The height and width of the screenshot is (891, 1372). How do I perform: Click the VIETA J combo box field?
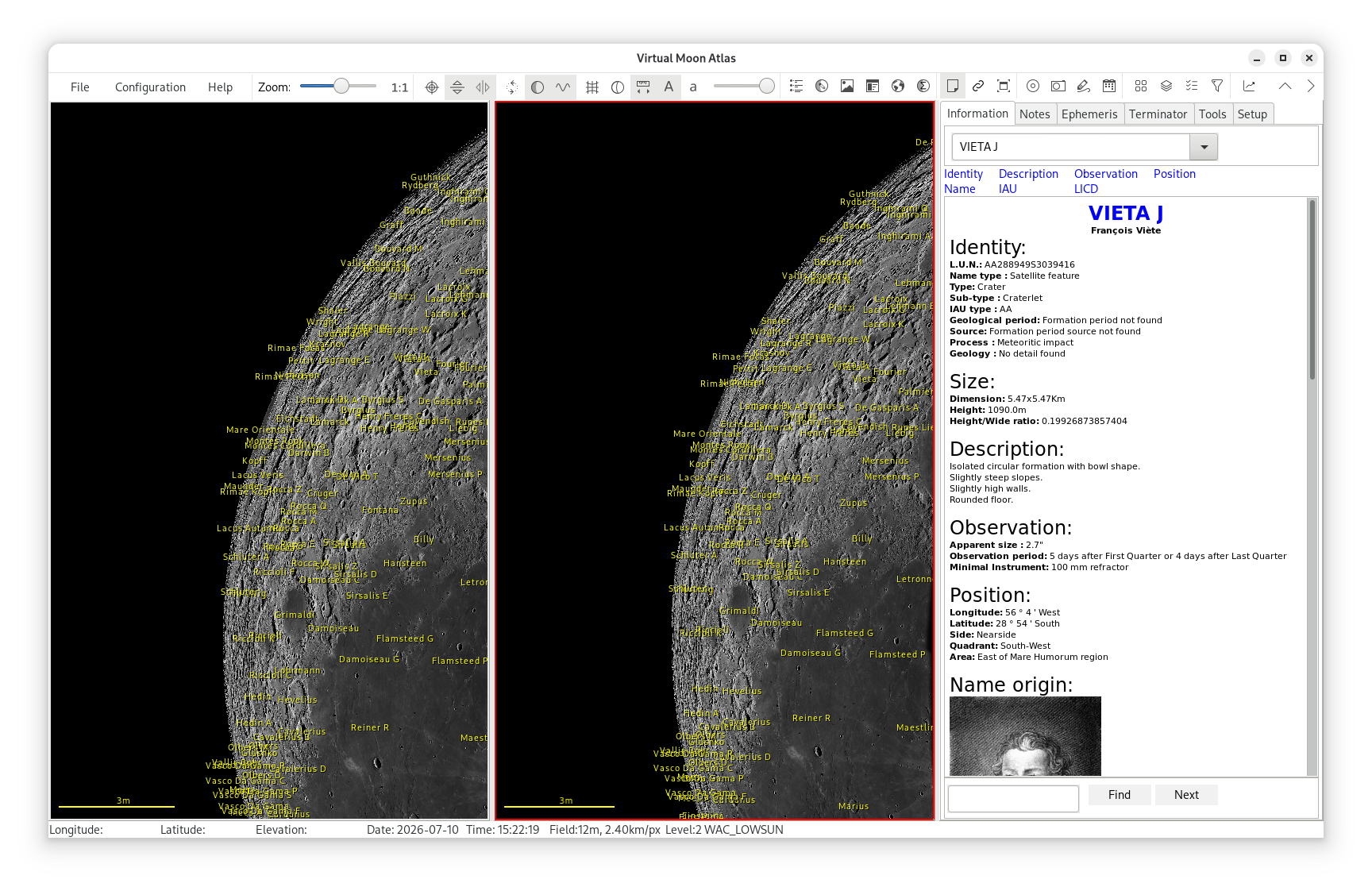pyautogui.click(x=1070, y=147)
